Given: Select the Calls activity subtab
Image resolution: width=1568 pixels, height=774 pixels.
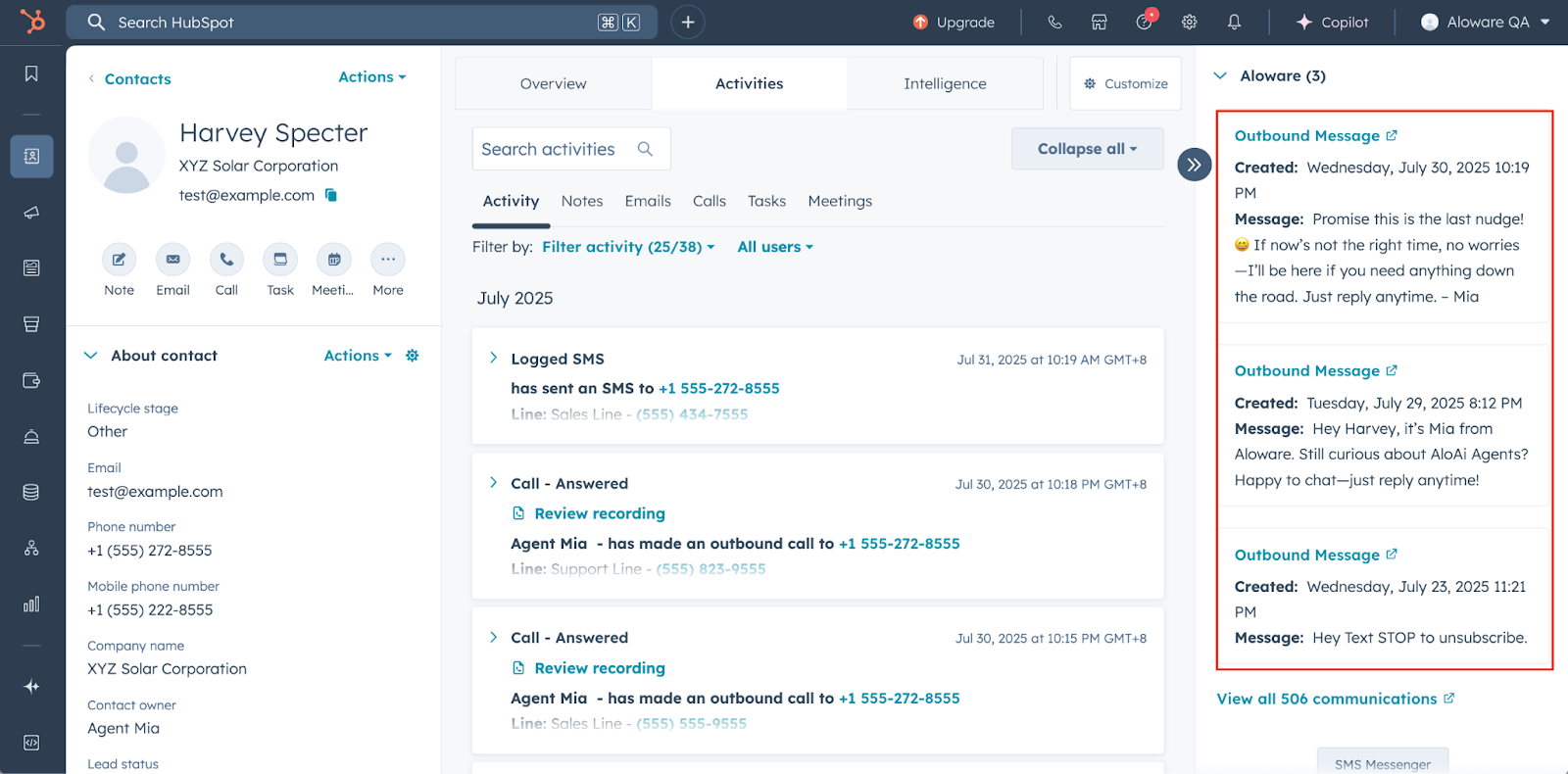Looking at the screenshot, I should coord(710,201).
